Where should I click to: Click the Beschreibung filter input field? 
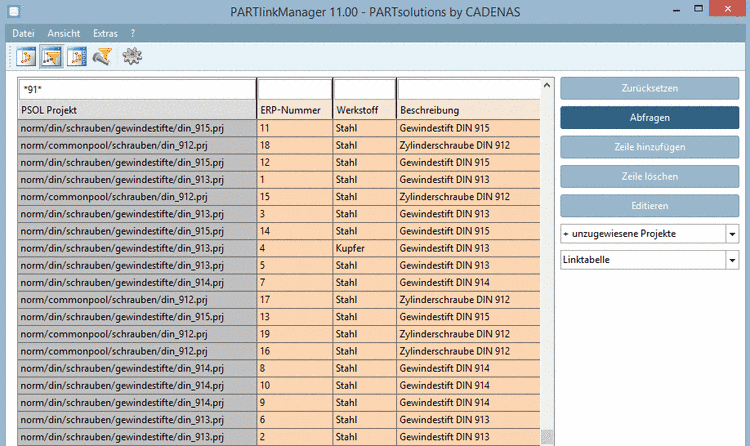point(469,89)
